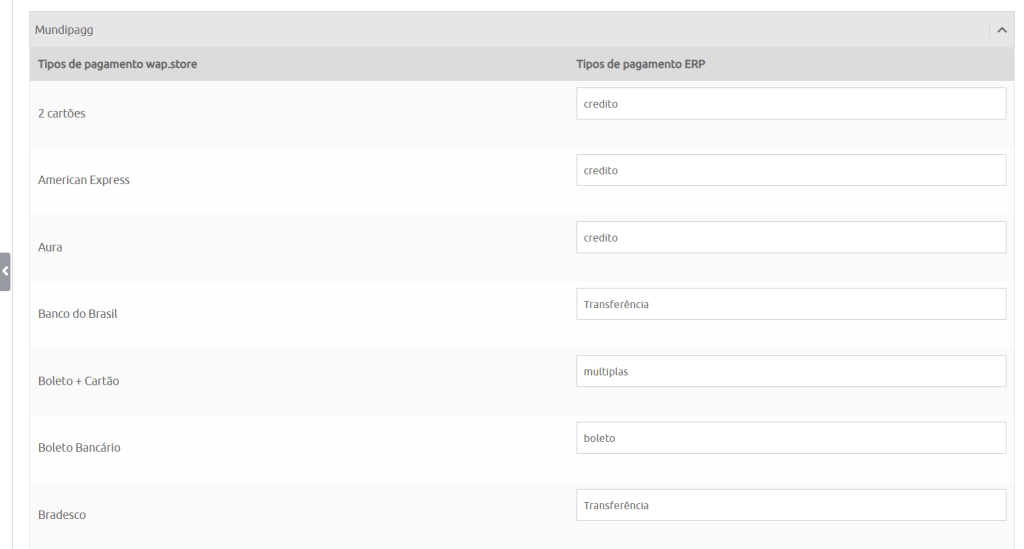Viewport: 1024px width, 549px height.
Task: Click 'Tipos de pagamento ERP' column header
Action: 644,64
